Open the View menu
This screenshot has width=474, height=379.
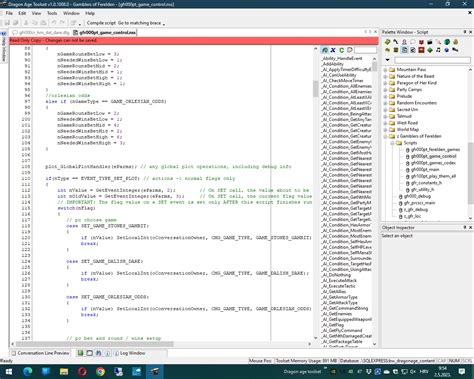[x=36, y=13]
